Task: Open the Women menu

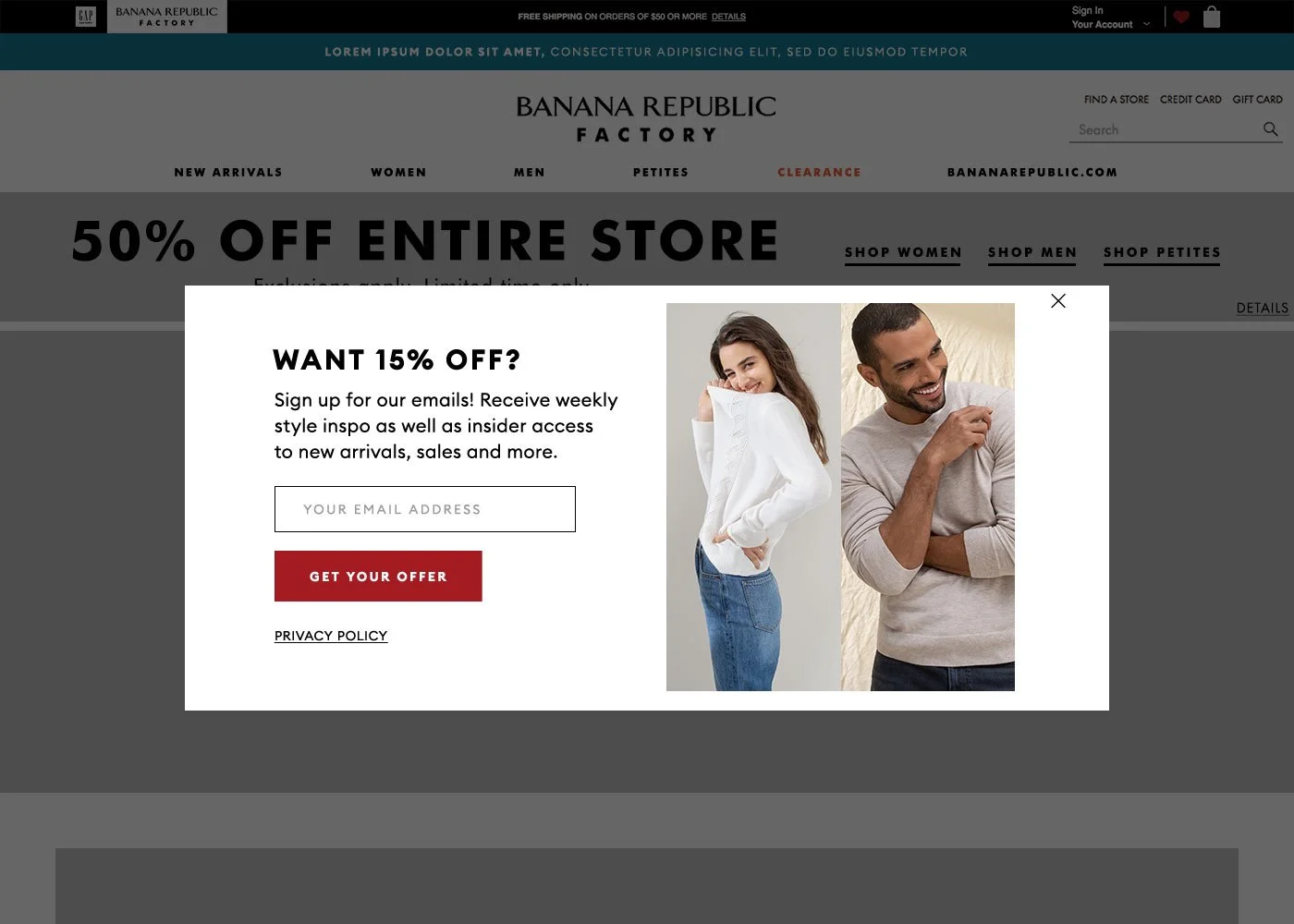Action: coord(398,172)
